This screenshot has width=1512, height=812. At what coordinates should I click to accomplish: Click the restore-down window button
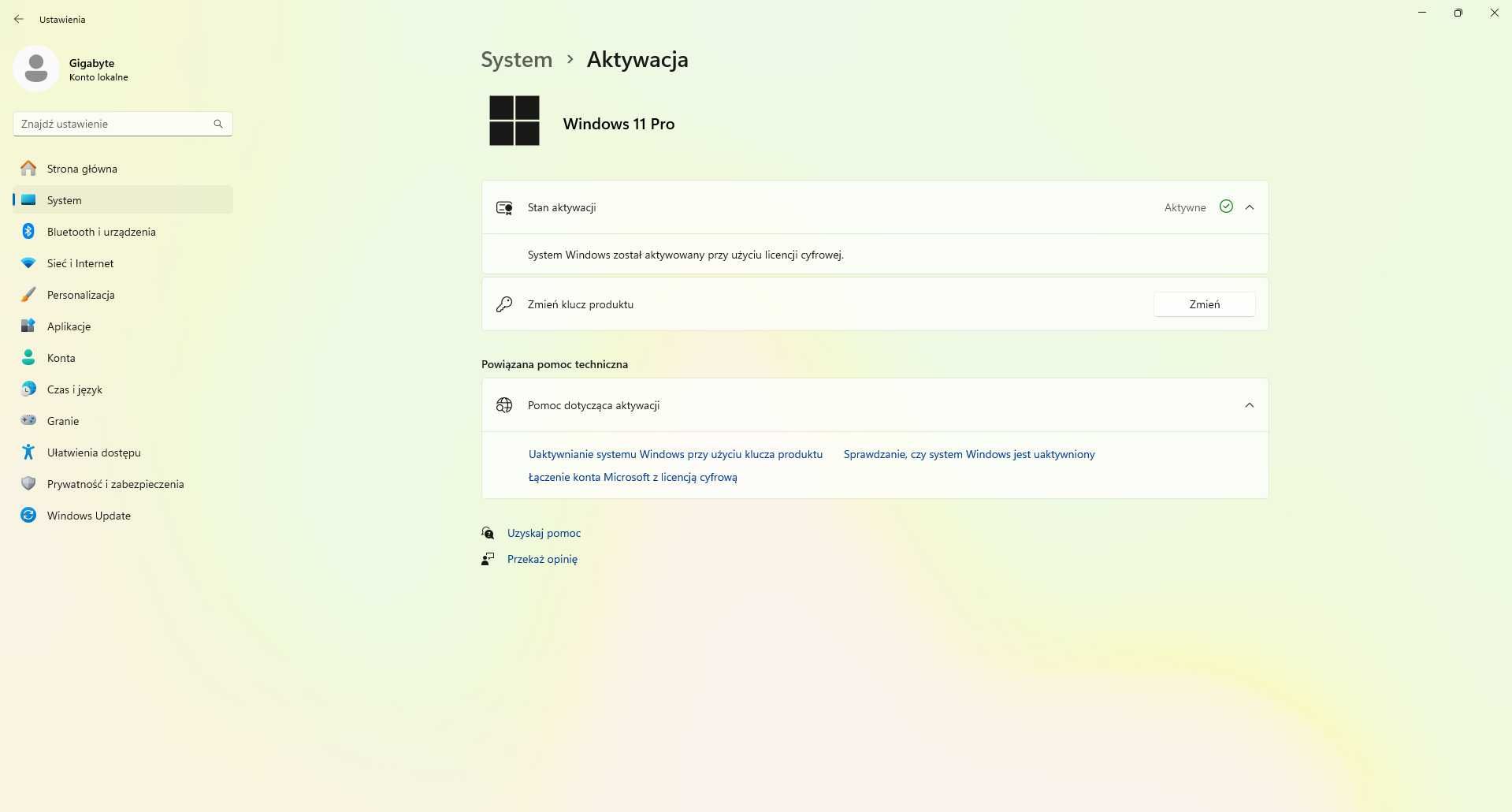click(1458, 13)
